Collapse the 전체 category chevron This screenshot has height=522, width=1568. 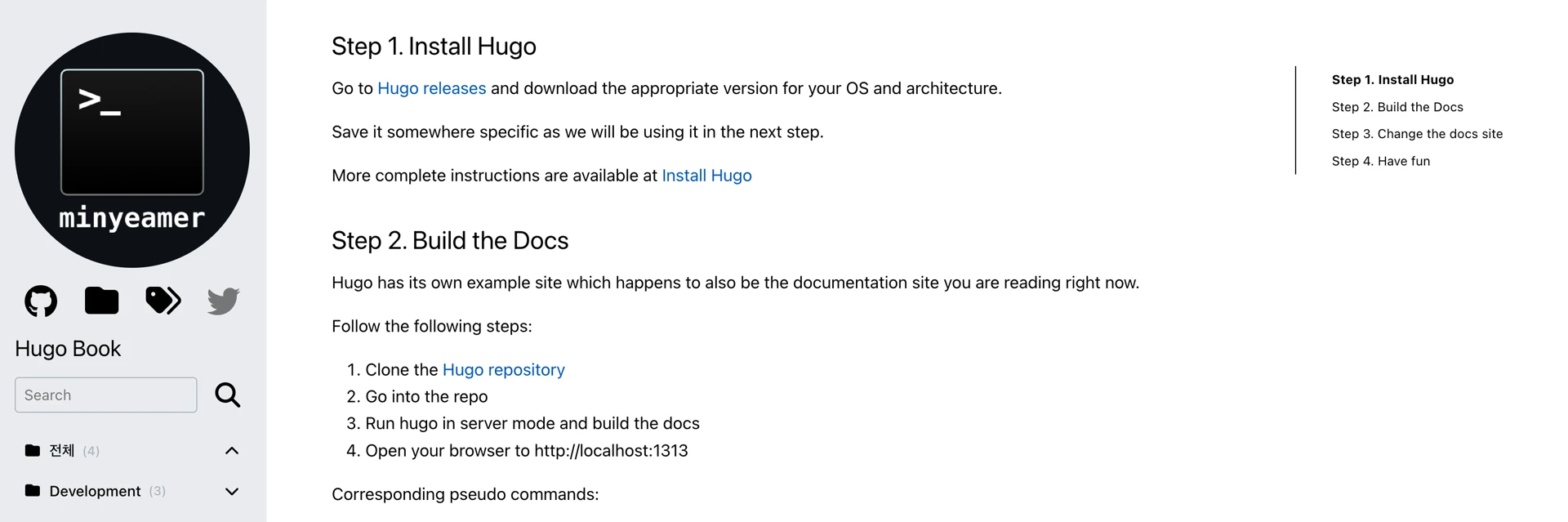point(232,451)
